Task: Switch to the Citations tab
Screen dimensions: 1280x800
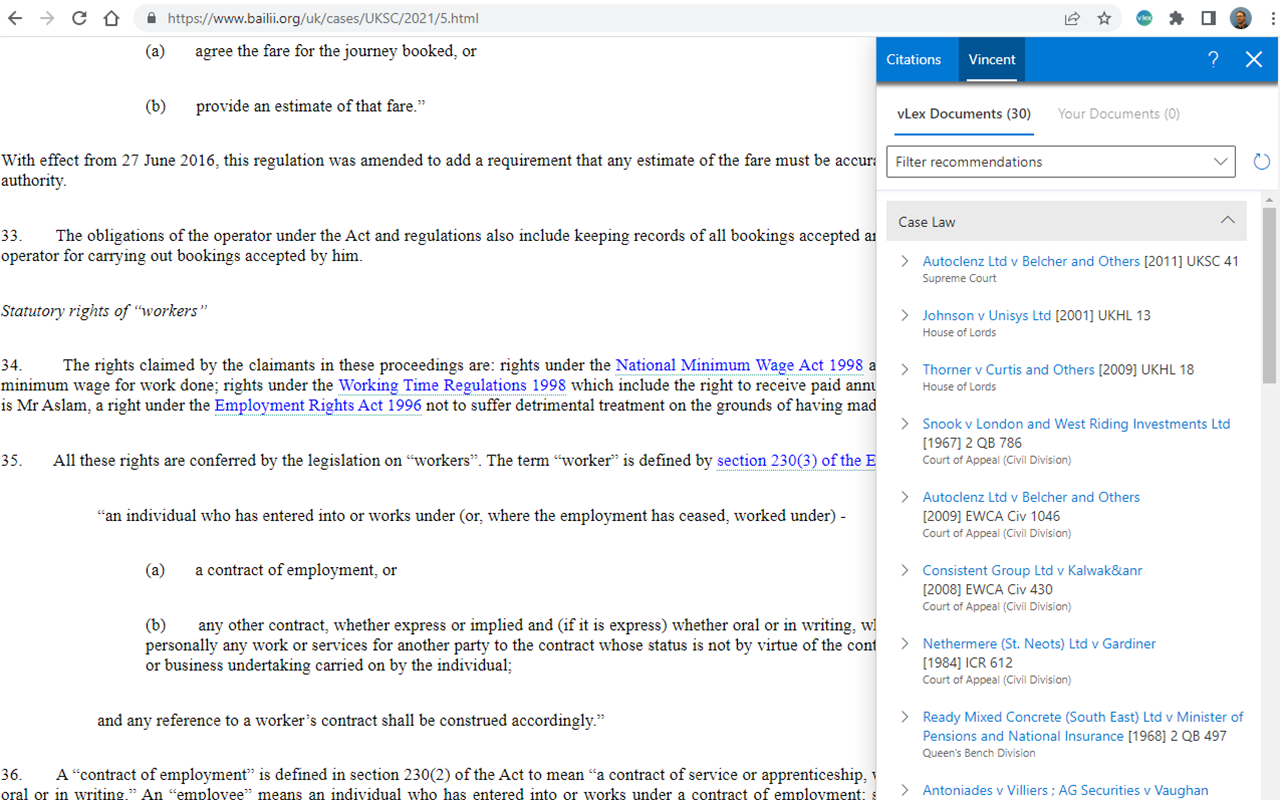Action: pos(913,59)
